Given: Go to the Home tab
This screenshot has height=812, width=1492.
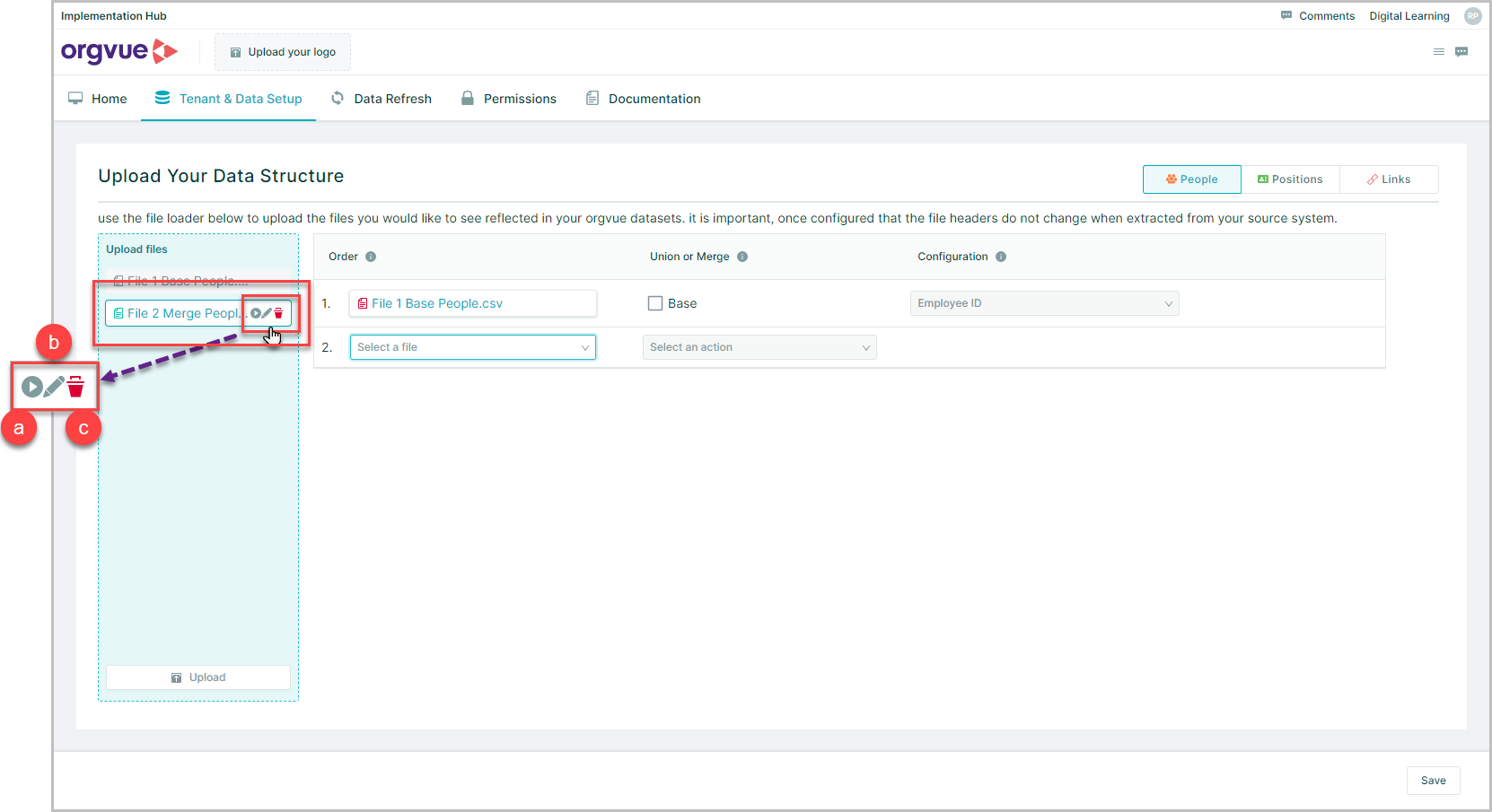Looking at the screenshot, I should tap(98, 99).
